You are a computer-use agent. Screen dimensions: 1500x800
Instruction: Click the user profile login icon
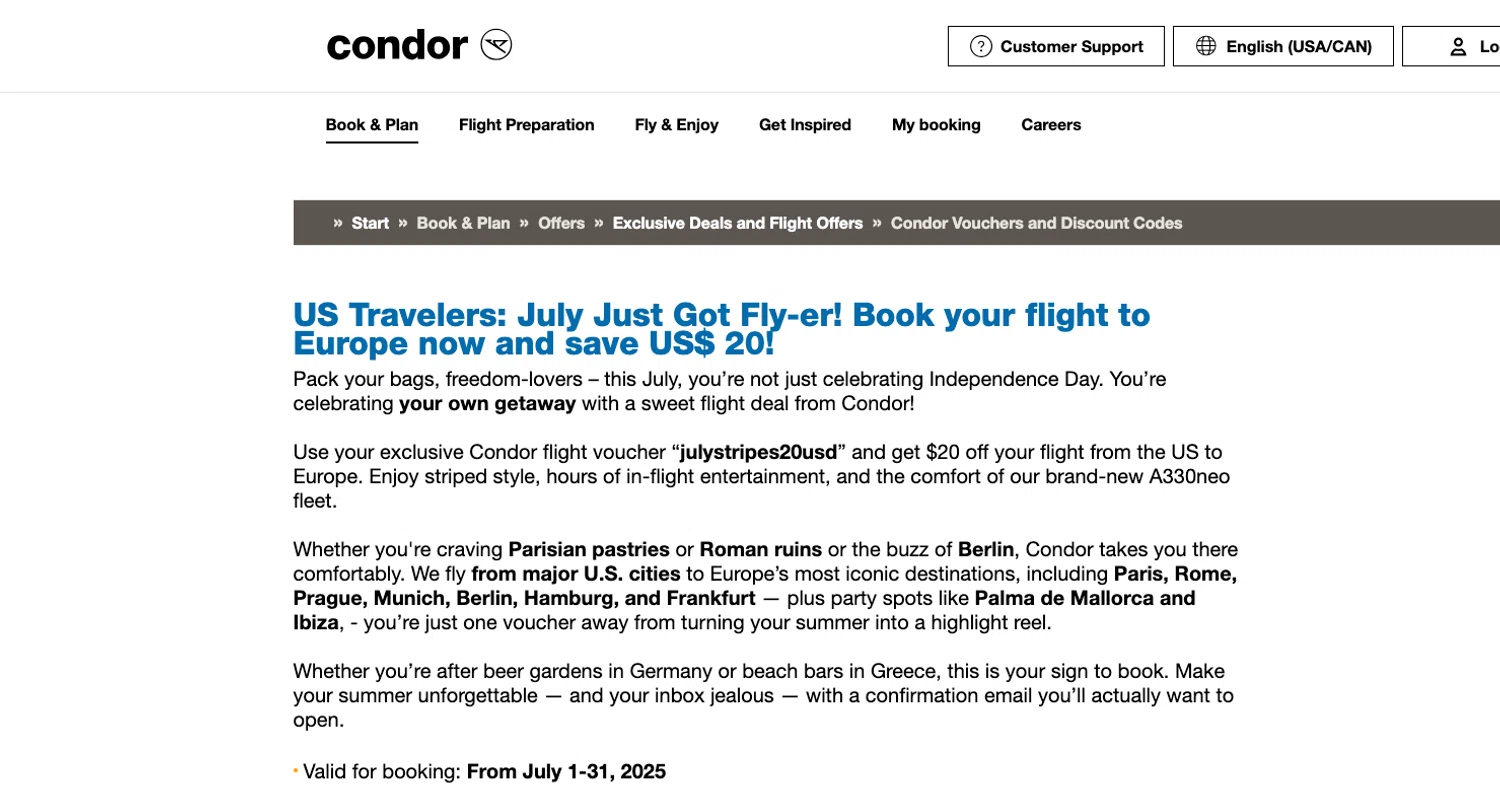pyautogui.click(x=1458, y=47)
